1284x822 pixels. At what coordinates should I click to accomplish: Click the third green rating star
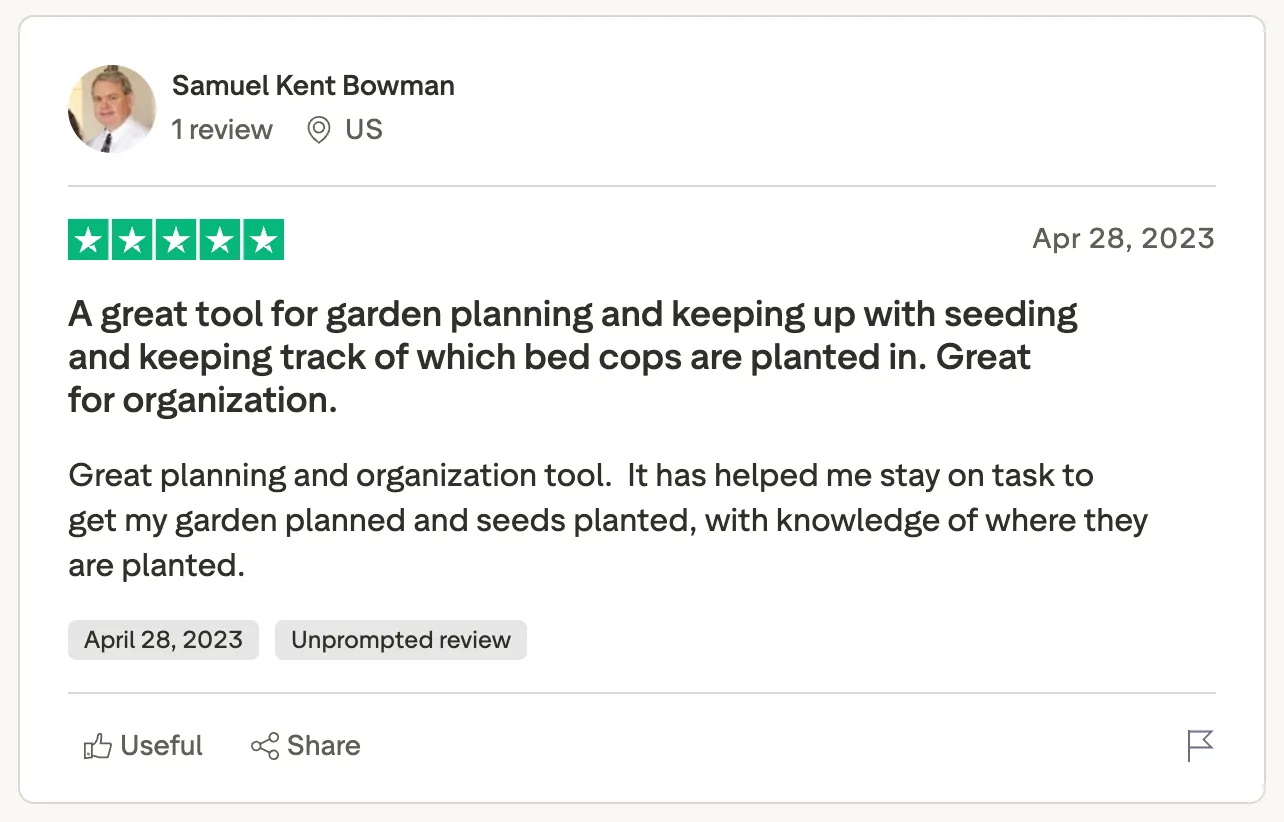[176, 240]
